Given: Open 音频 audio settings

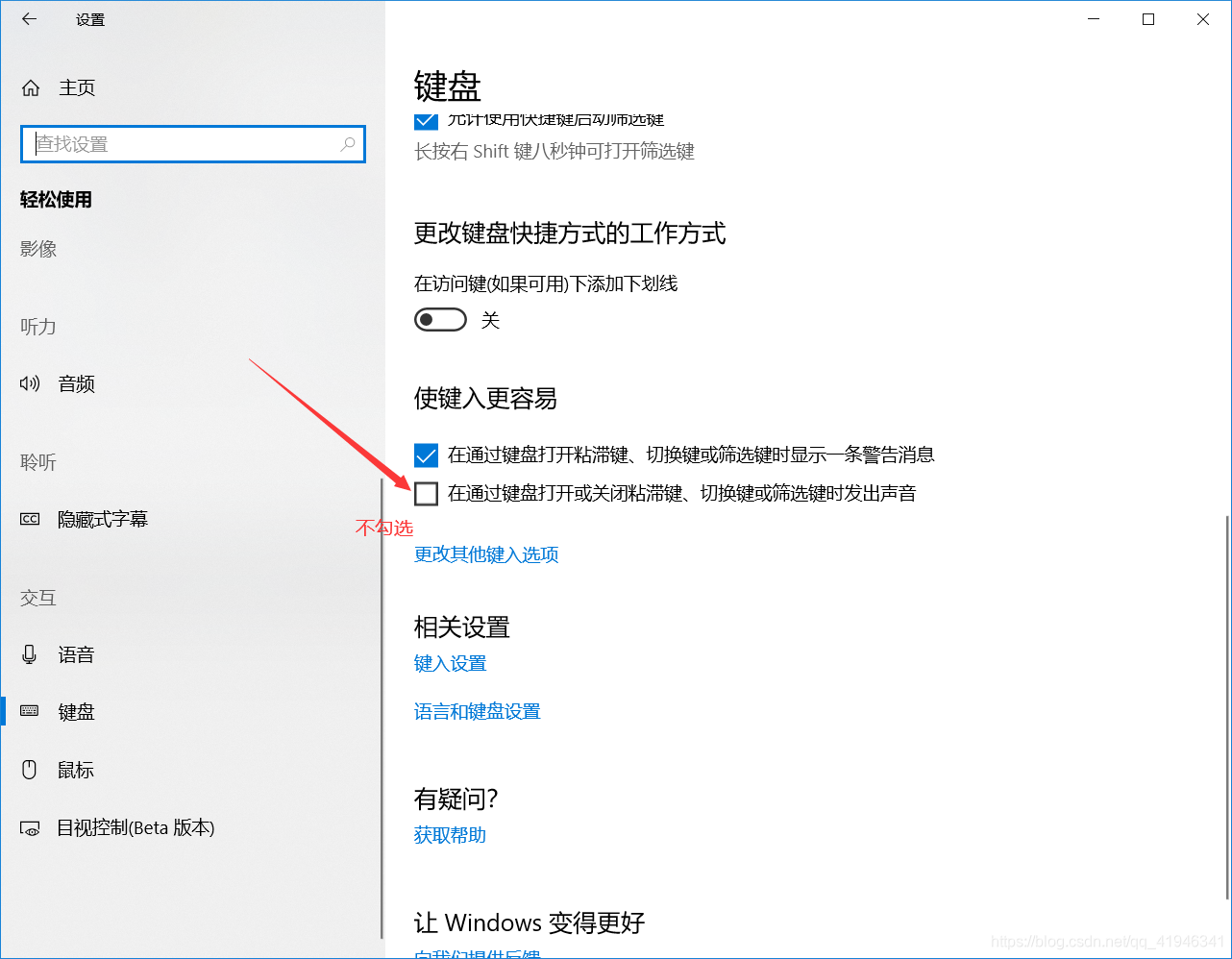Looking at the screenshot, I should coord(58,384).
